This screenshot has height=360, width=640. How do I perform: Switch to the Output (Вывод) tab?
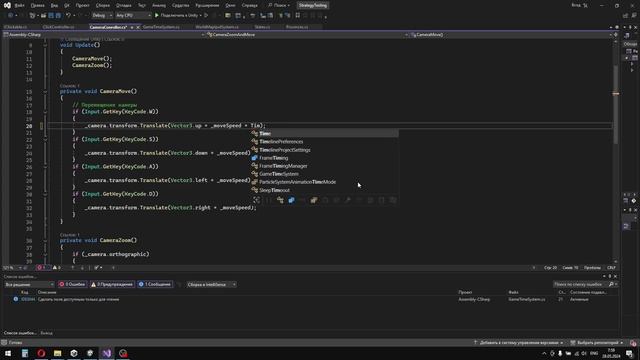coord(47,333)
